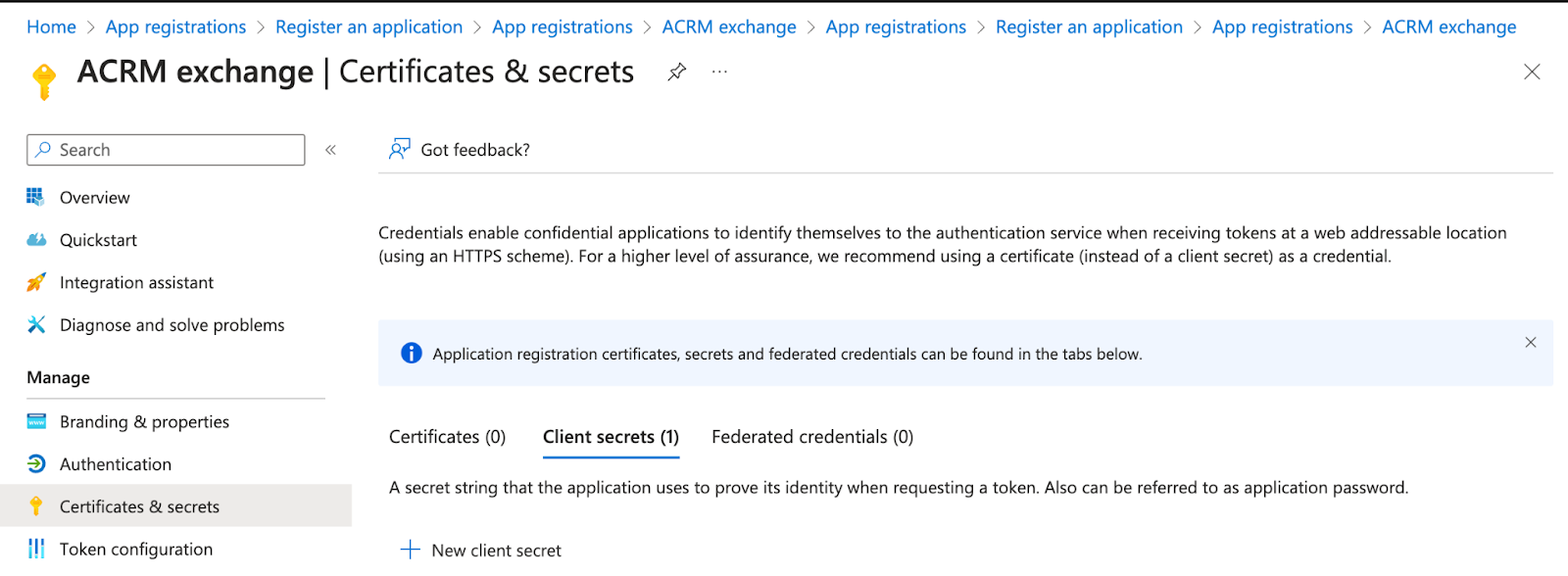Screen dimensions: 1568x576
Task: Click the Integration assistant rocket icon
Action: click(36, 282)
